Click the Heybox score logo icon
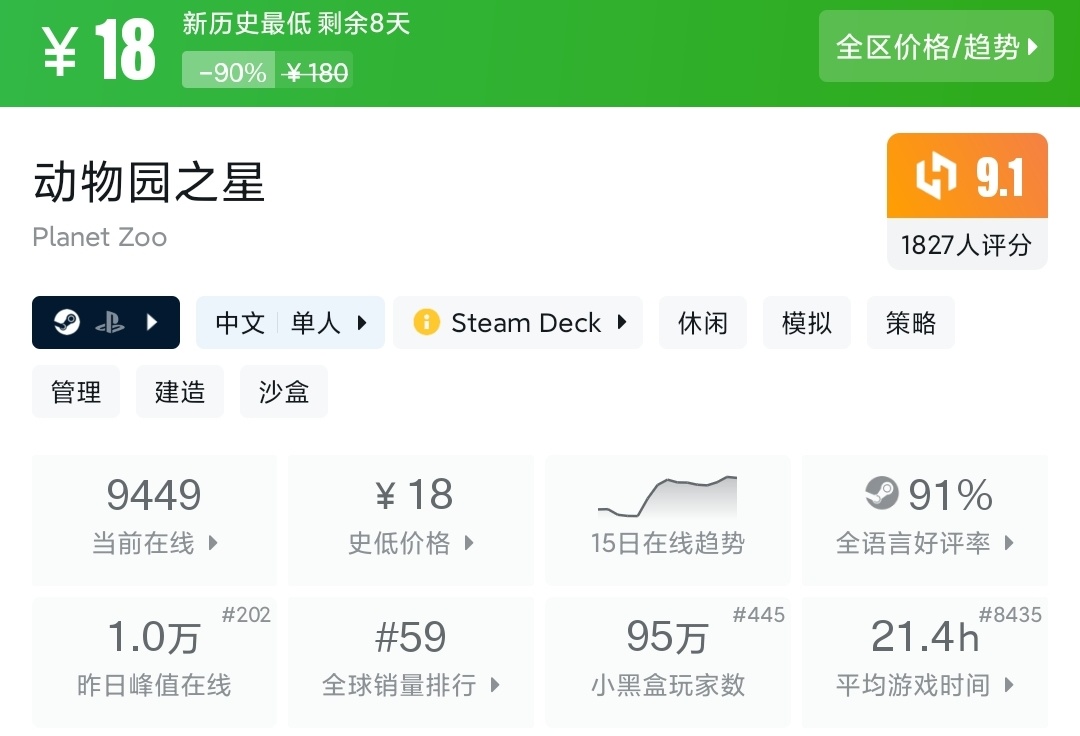1080x736 pixels. point(936,177)
